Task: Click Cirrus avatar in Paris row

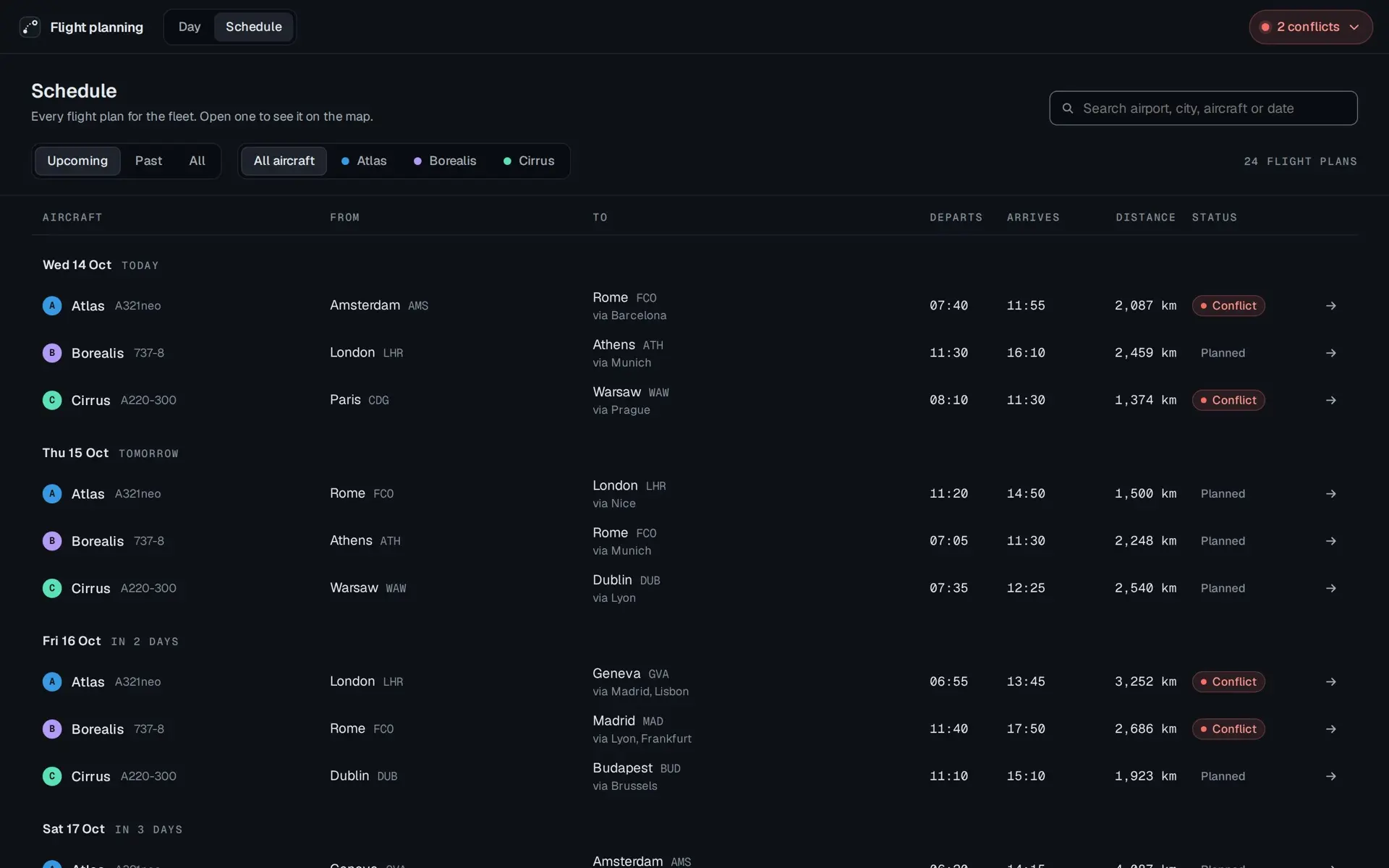Action: [52, 400]
